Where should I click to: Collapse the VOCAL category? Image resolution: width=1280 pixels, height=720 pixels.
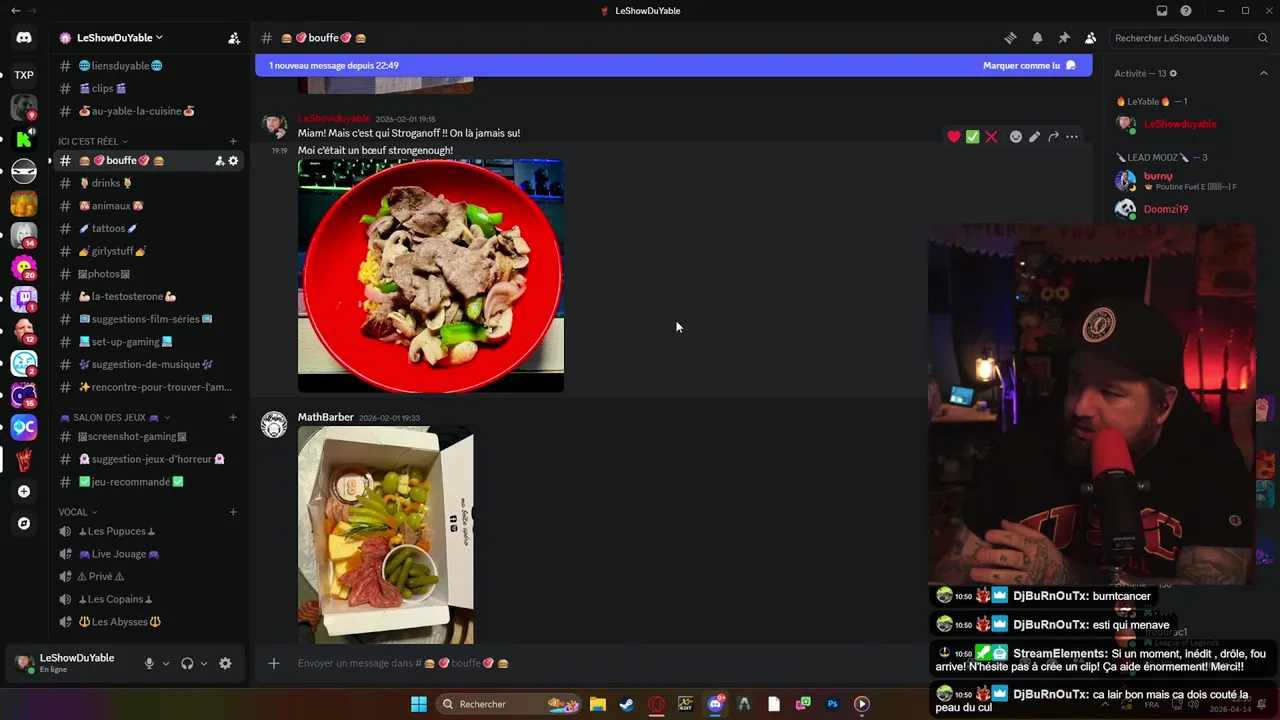click(x=79, y=512)
